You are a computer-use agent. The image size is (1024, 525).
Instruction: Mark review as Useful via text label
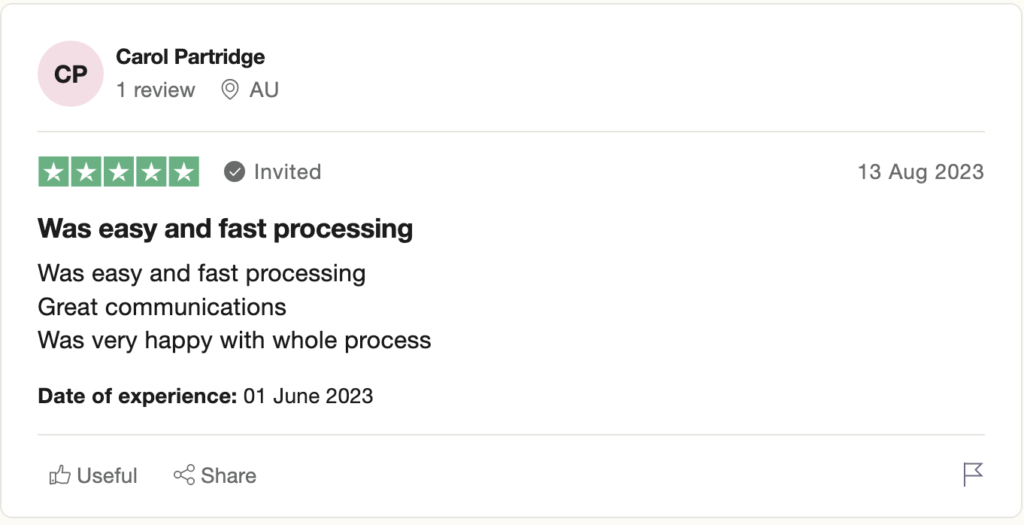(107, 476)
